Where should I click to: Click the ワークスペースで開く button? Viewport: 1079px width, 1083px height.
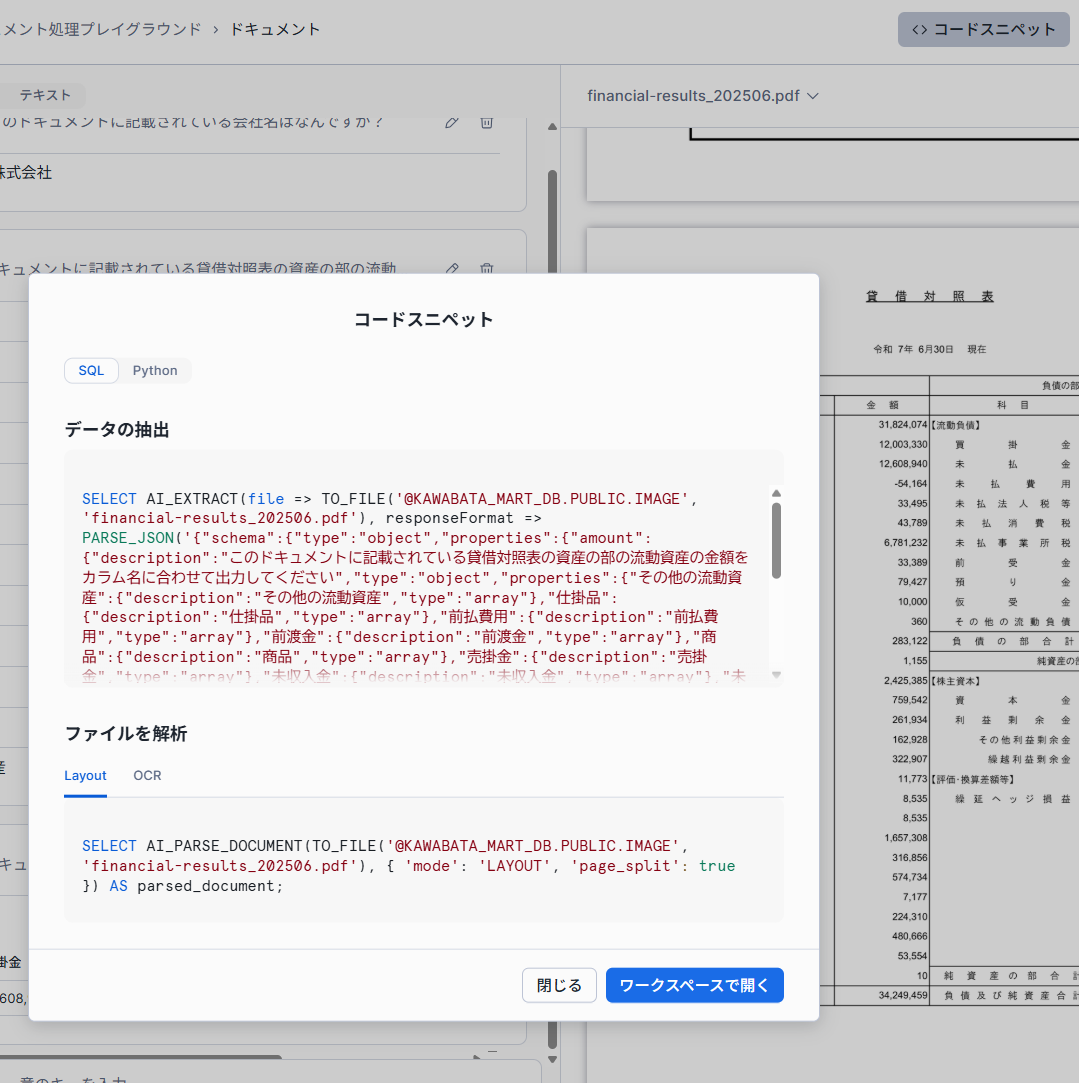coord(694,985)
